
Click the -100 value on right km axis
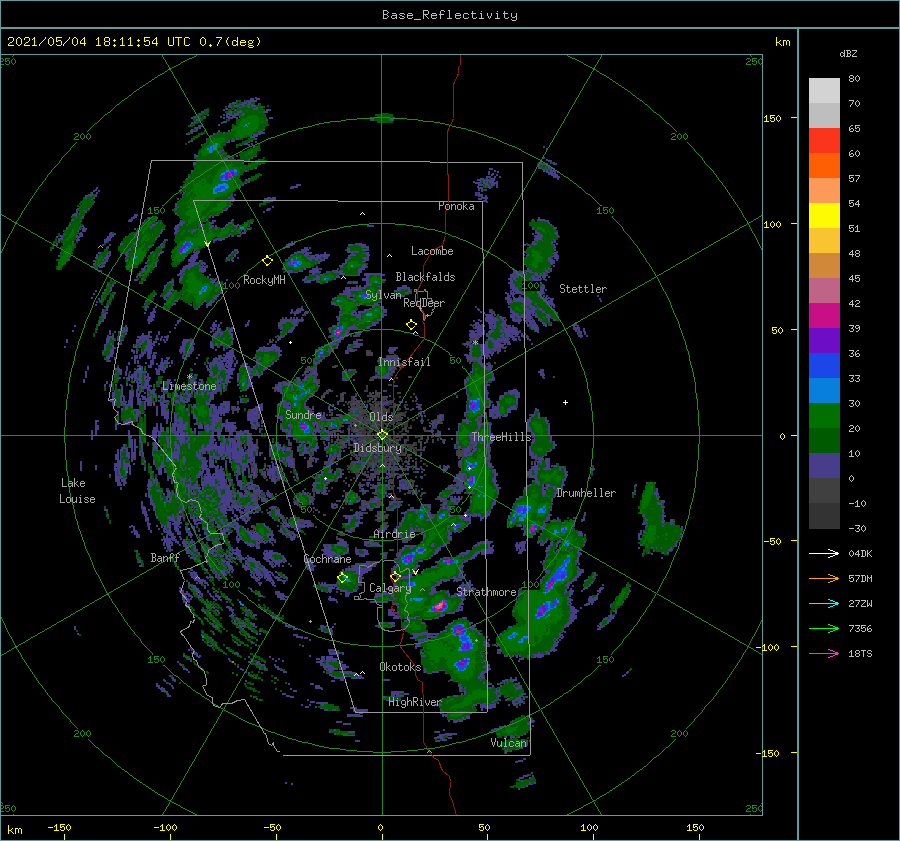point(769,647)
